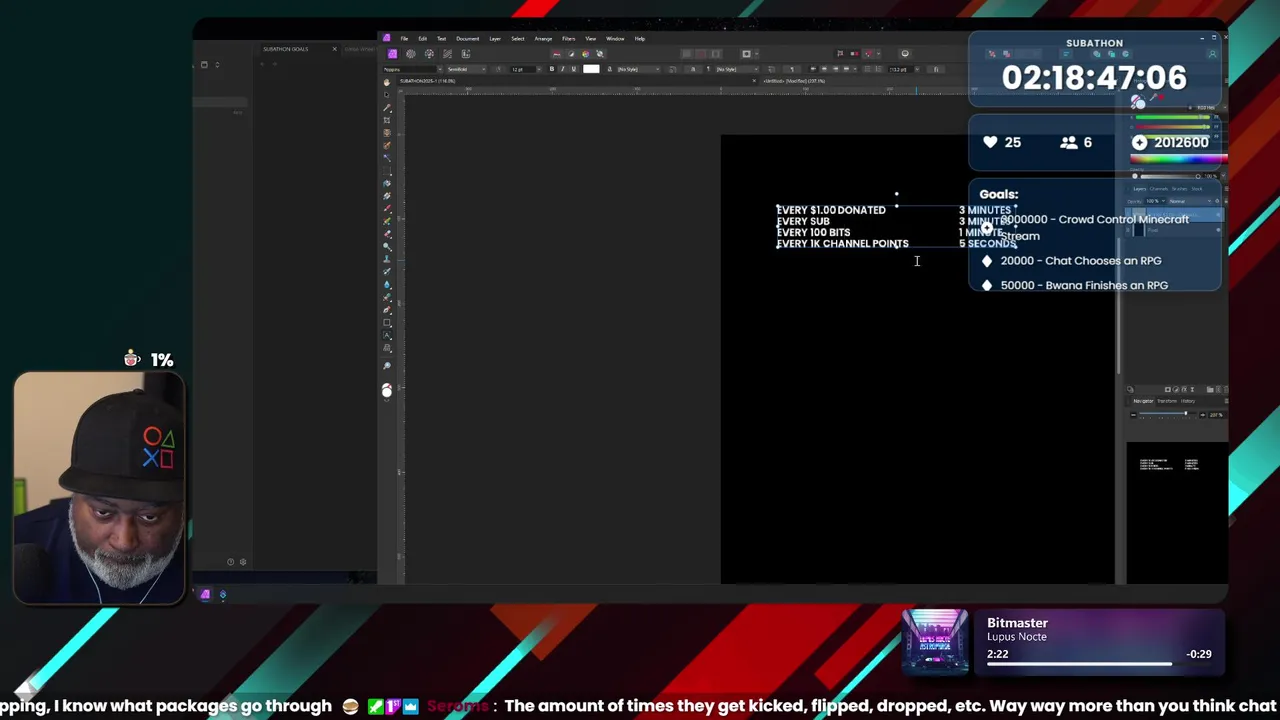Click the Navigator zoom in plus button
The height and width of the screenshot is (720, 1280).
1203,414
